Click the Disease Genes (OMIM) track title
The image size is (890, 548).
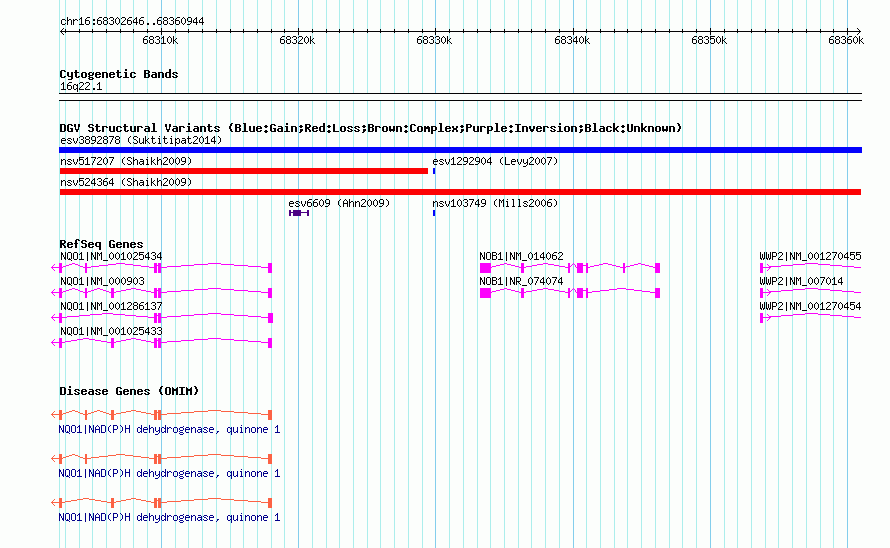click(129, 391)
